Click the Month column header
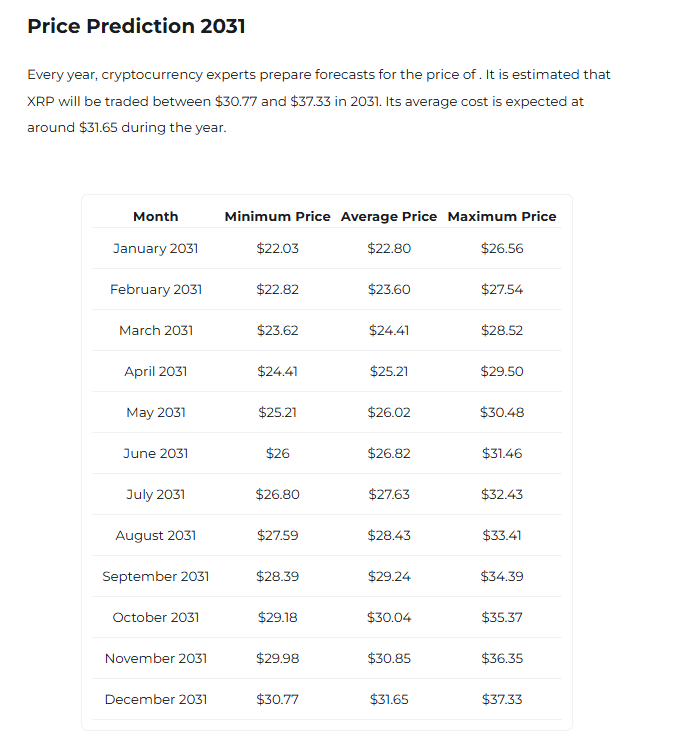Image resolution: width=680 pixels, height=739 pixels. click(156, 216)
